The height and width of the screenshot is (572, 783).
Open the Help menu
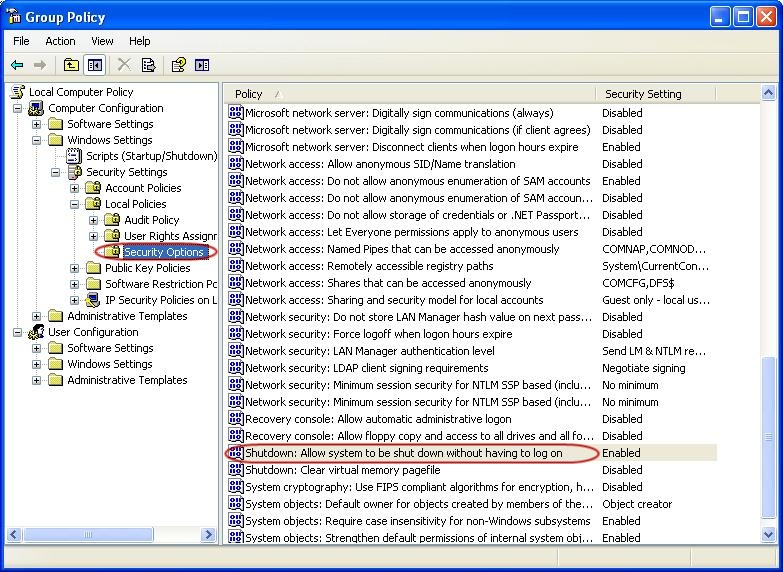click(x=139, y=41)
